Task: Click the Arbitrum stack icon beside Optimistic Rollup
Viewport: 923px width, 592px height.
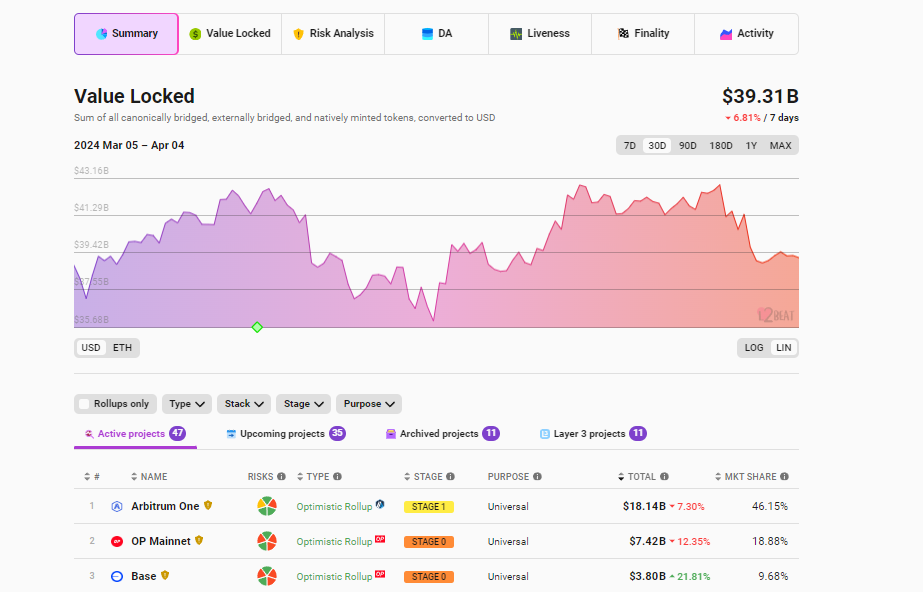Action: pos(380,504)
